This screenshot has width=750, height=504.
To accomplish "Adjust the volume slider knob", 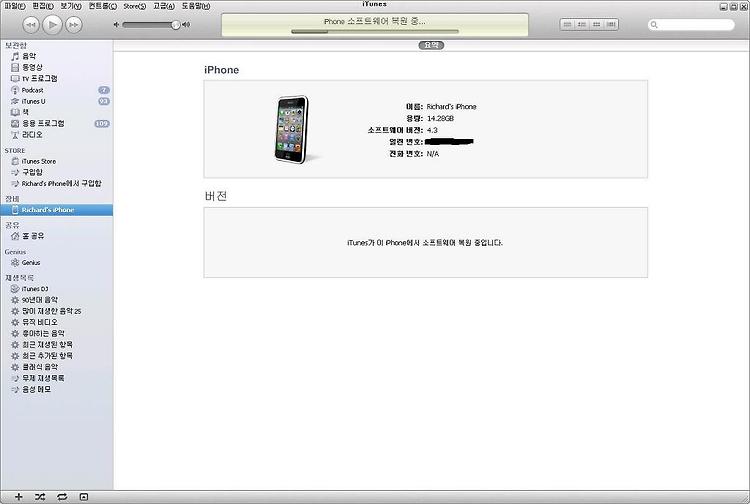I will point(176,25).
